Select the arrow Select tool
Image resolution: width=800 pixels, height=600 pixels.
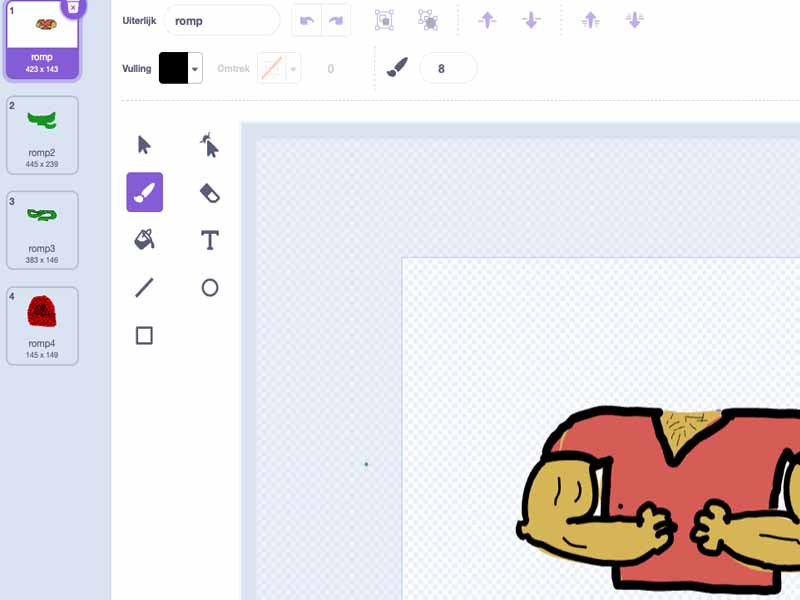click(144, 145)
